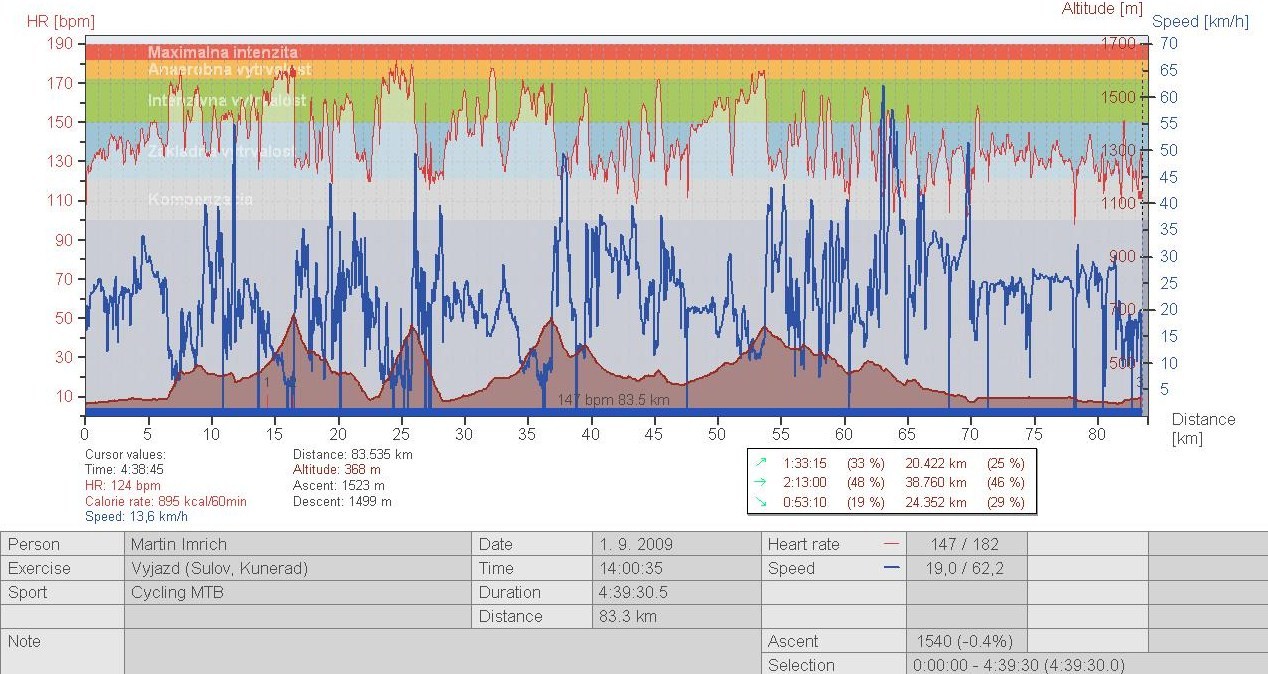Click the Intenzivna vytrvalost green zone label

tap(226, 101)
